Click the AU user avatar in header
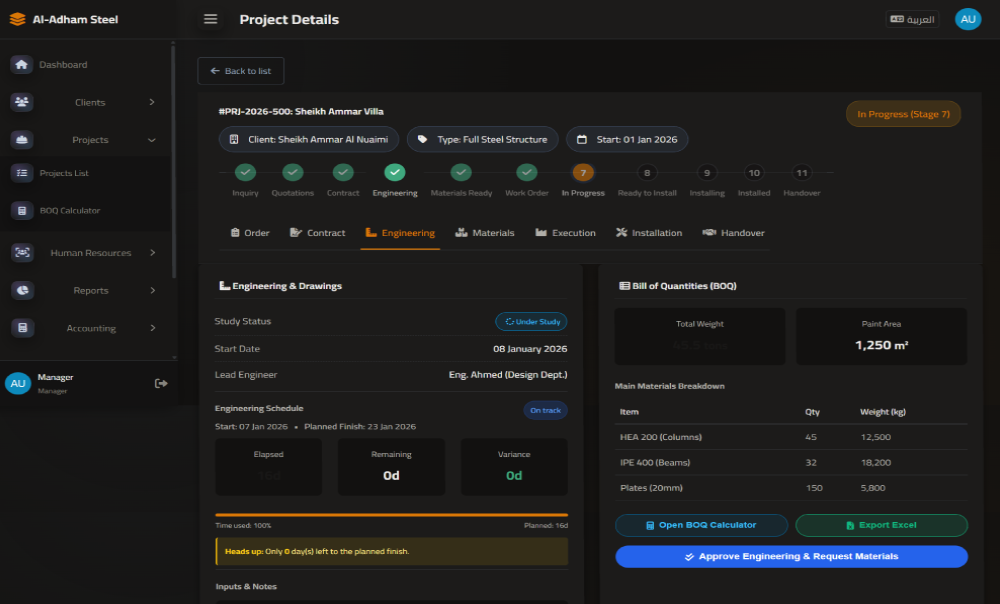 point(967,19)
